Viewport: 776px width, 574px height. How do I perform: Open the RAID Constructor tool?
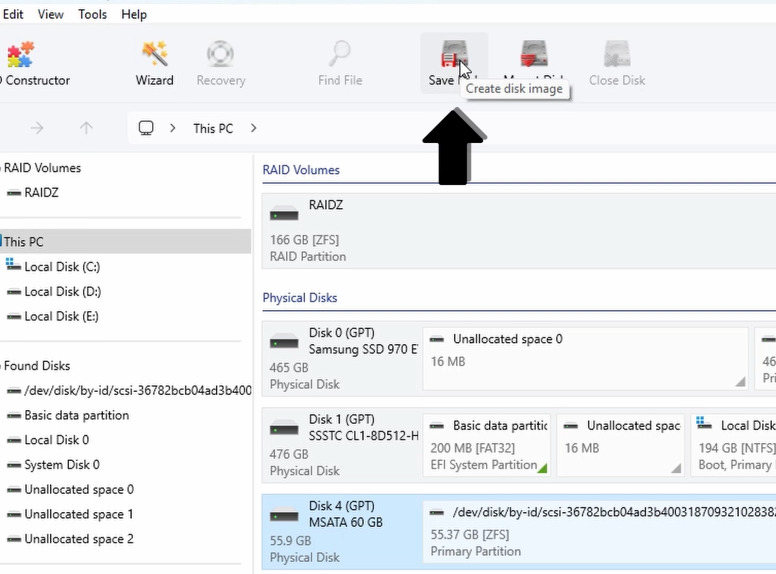tap(33, 63)
